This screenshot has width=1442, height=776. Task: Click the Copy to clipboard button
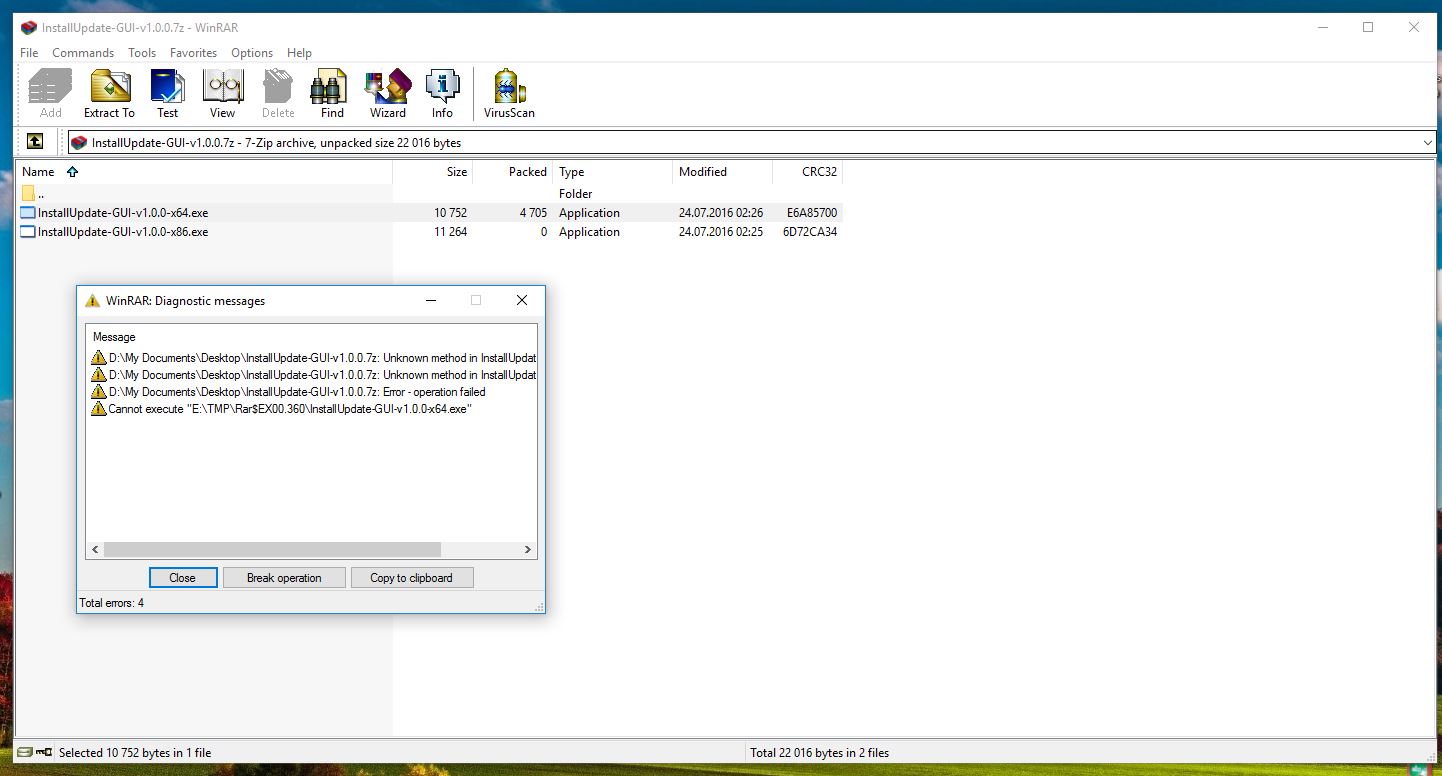411,578
